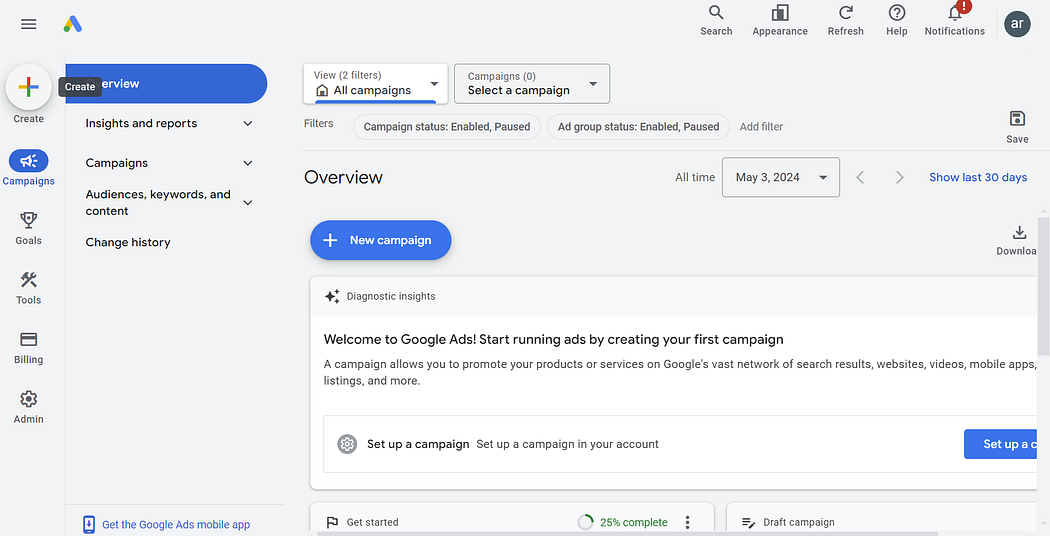Open the May 3, 2024 date dropdown
The width and height of the screenshot is (1050, 536).
click(781, 178)
